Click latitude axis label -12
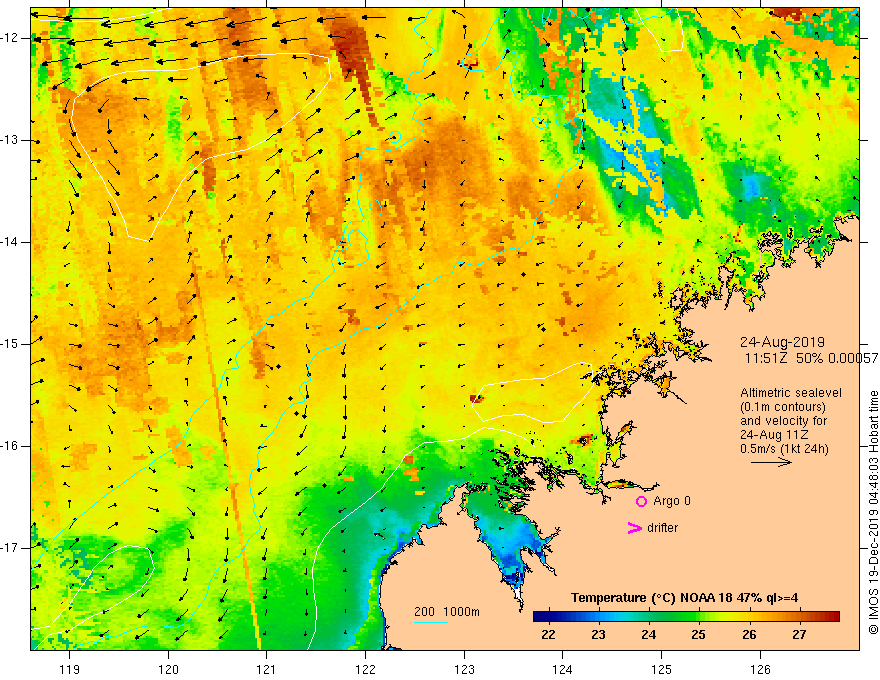The height and width of the screenshot is (680, 880). 10,38
